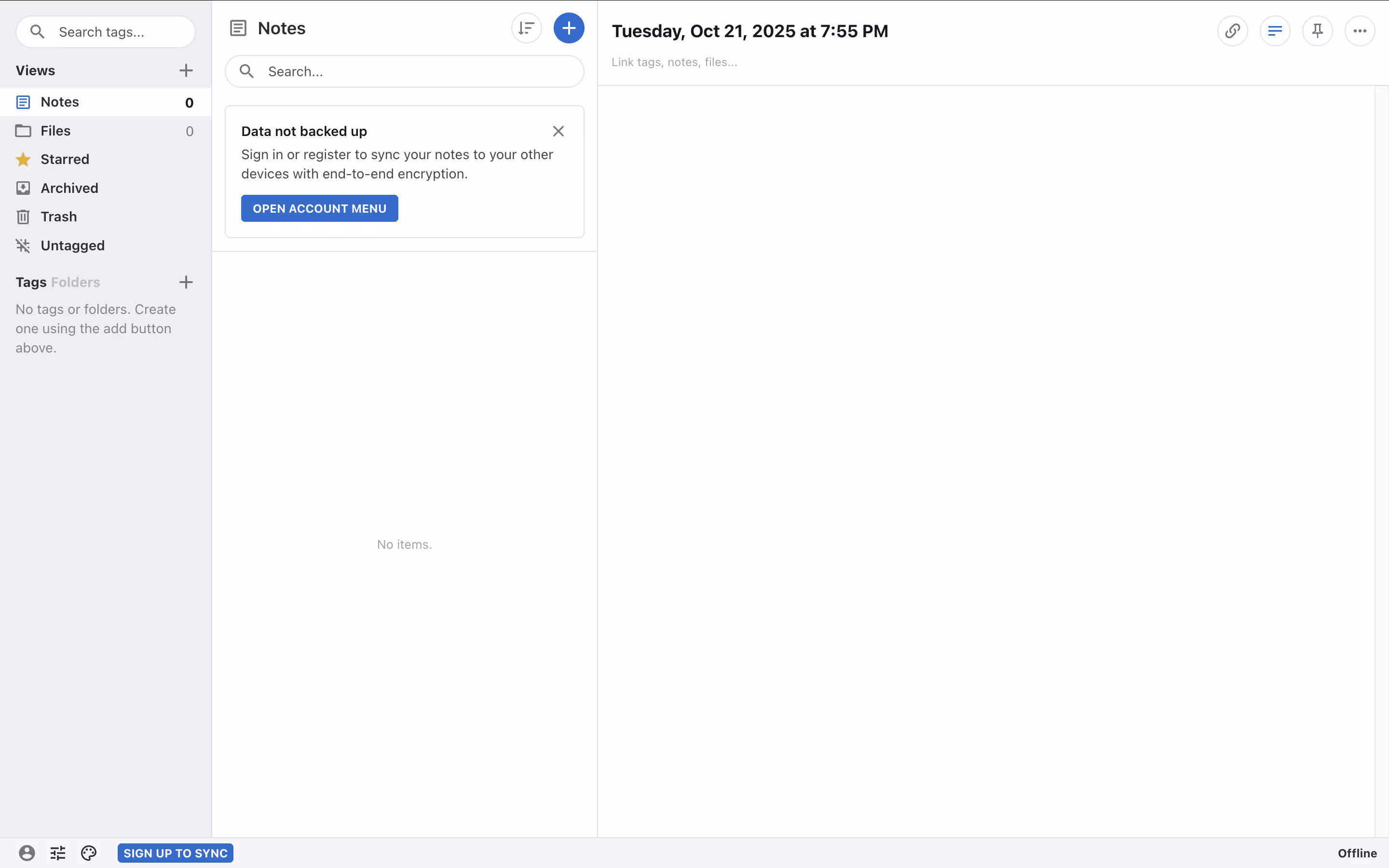Add a new smart view with plus

(x=185, y=70)
